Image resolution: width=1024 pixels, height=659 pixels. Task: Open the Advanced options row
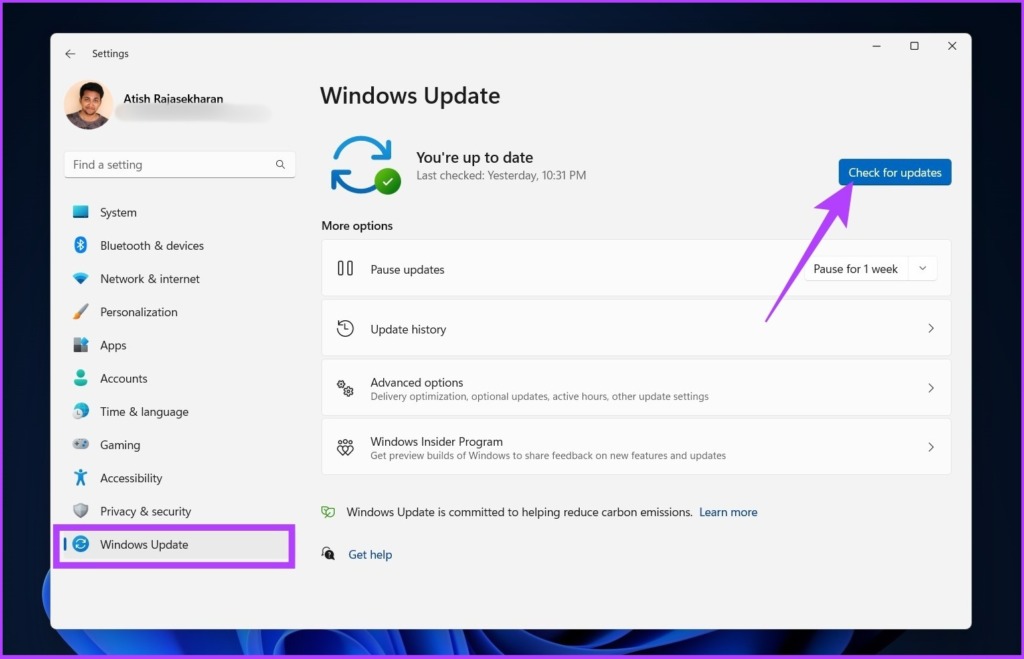tap(636, 388)
